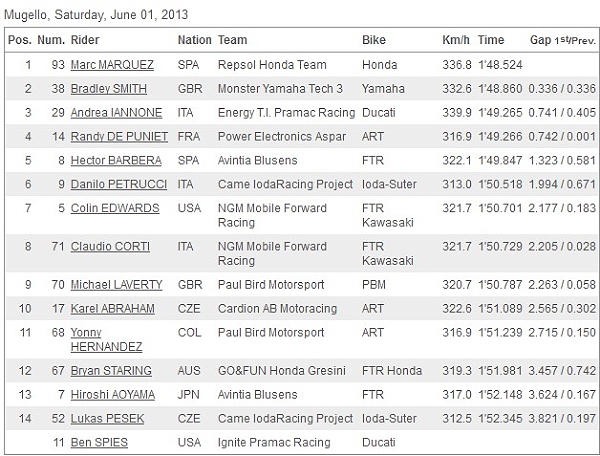Click the Gap 1st/Prev. column header
The image size is (600, 456).
pos(563,40)
